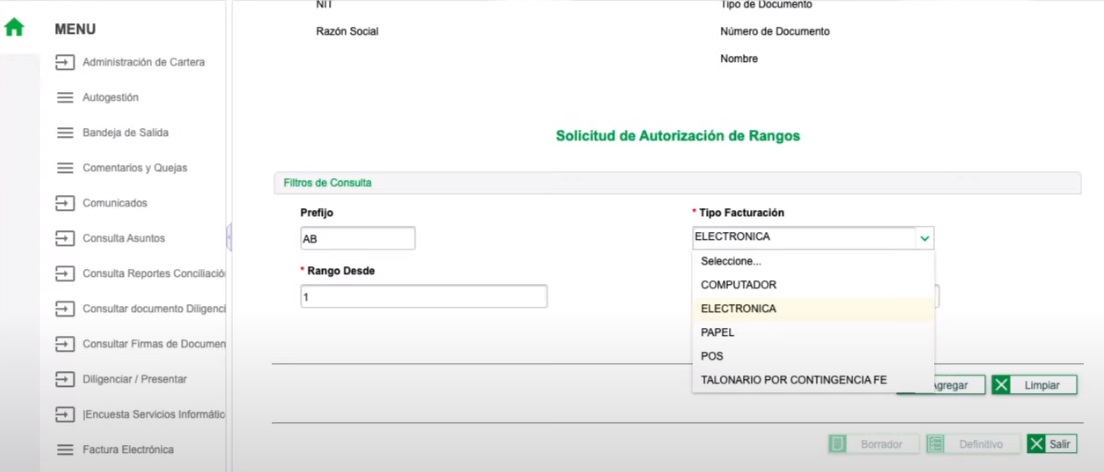Click the Limpiar button
Image resolution: width=1104 pixels, height=472 pixels.
click(1034, 385)
